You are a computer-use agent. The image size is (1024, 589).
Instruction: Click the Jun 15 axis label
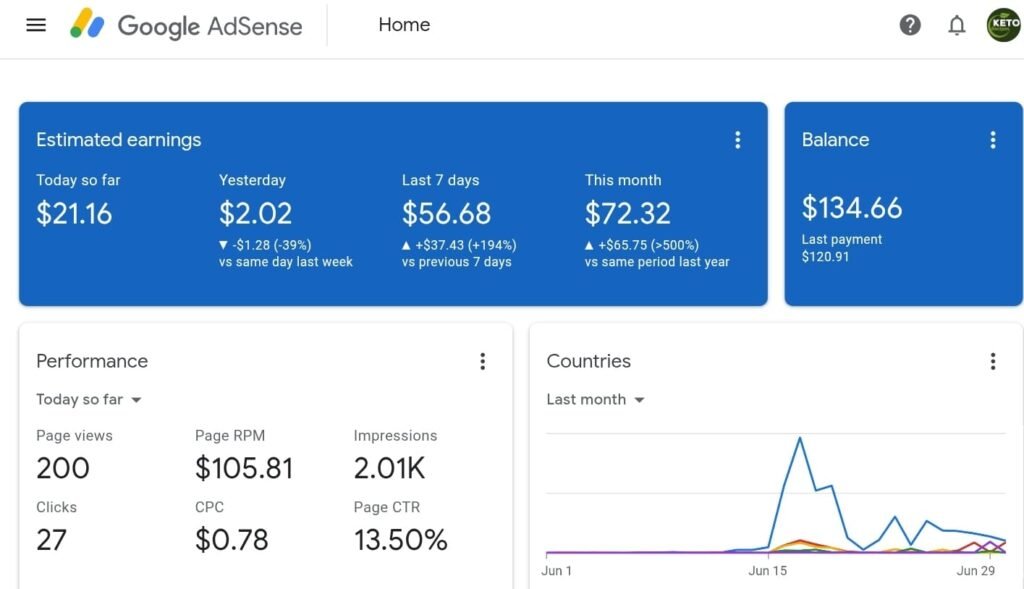[x=767, y=571]
